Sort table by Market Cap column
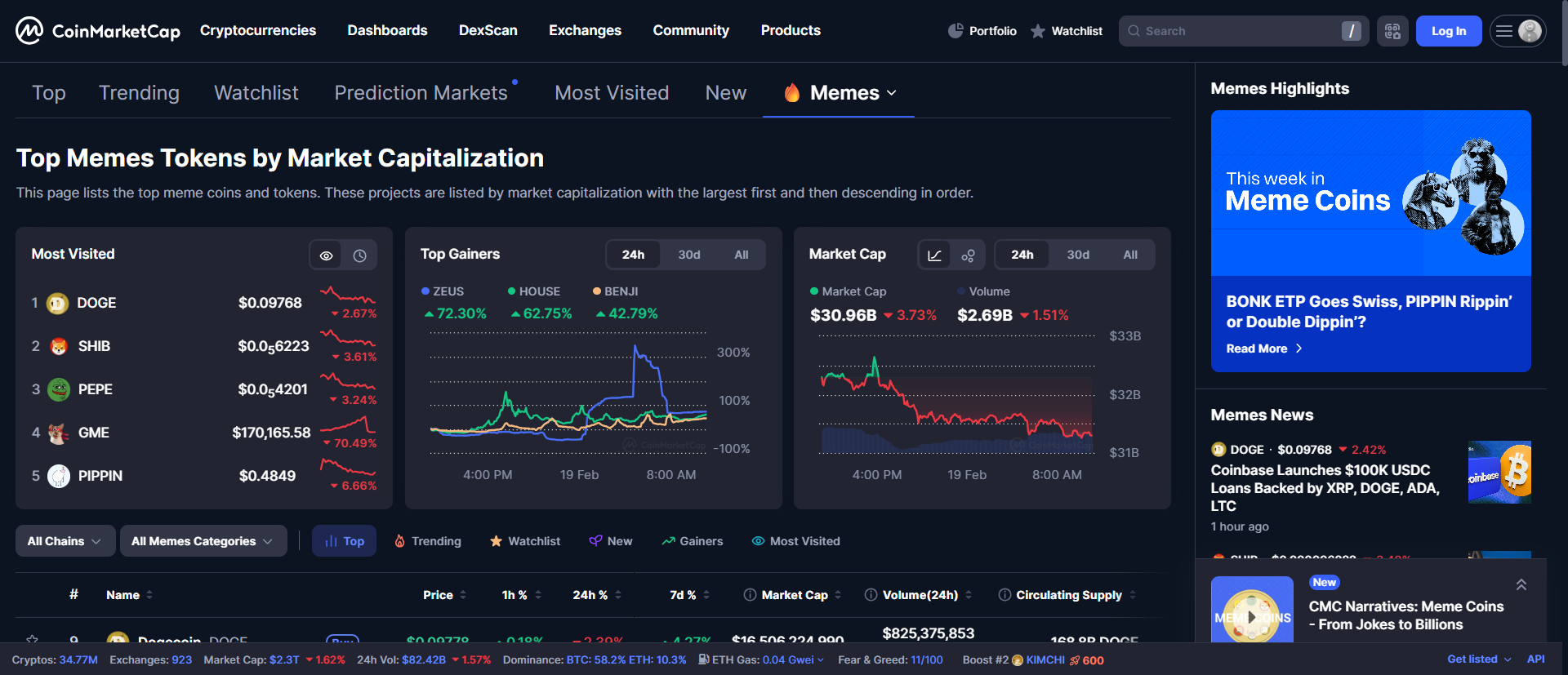Viewport: 1568px width, 675px height. [x=801, y=595]
